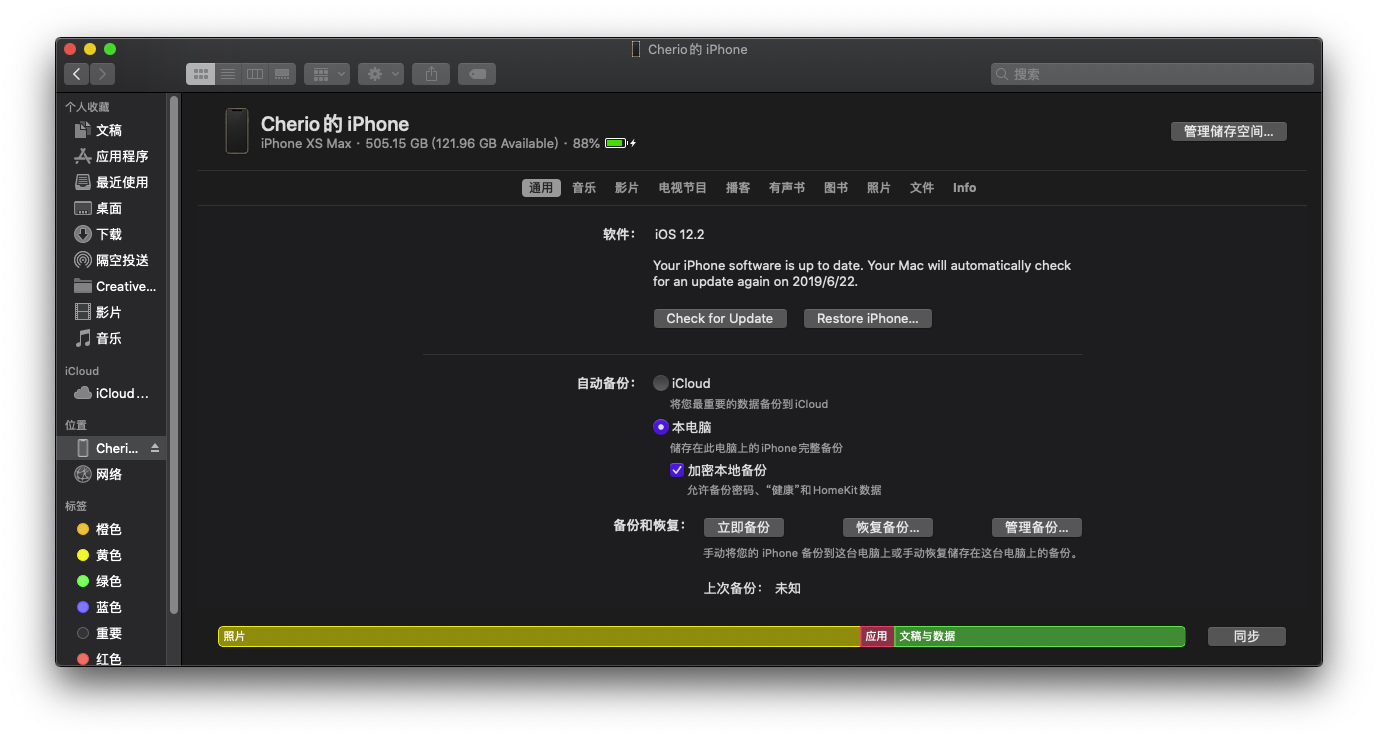Image resolution: width=1378 pixels, height=740 pixels.
Task: Eject Cherio iPhone from sidebar
Action: pos(155,449)
